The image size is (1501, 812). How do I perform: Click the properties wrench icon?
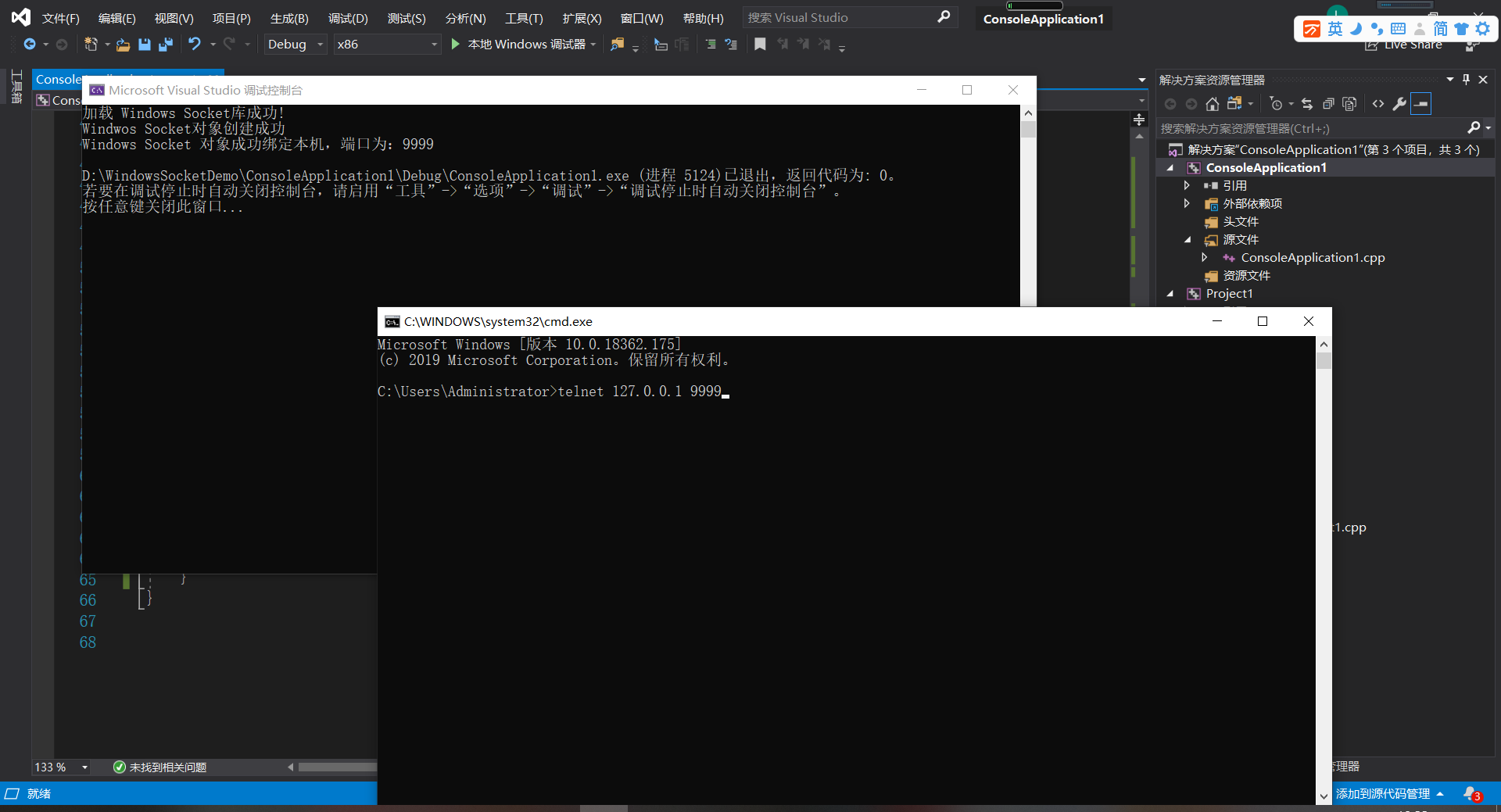click(x=1399, y=104)
